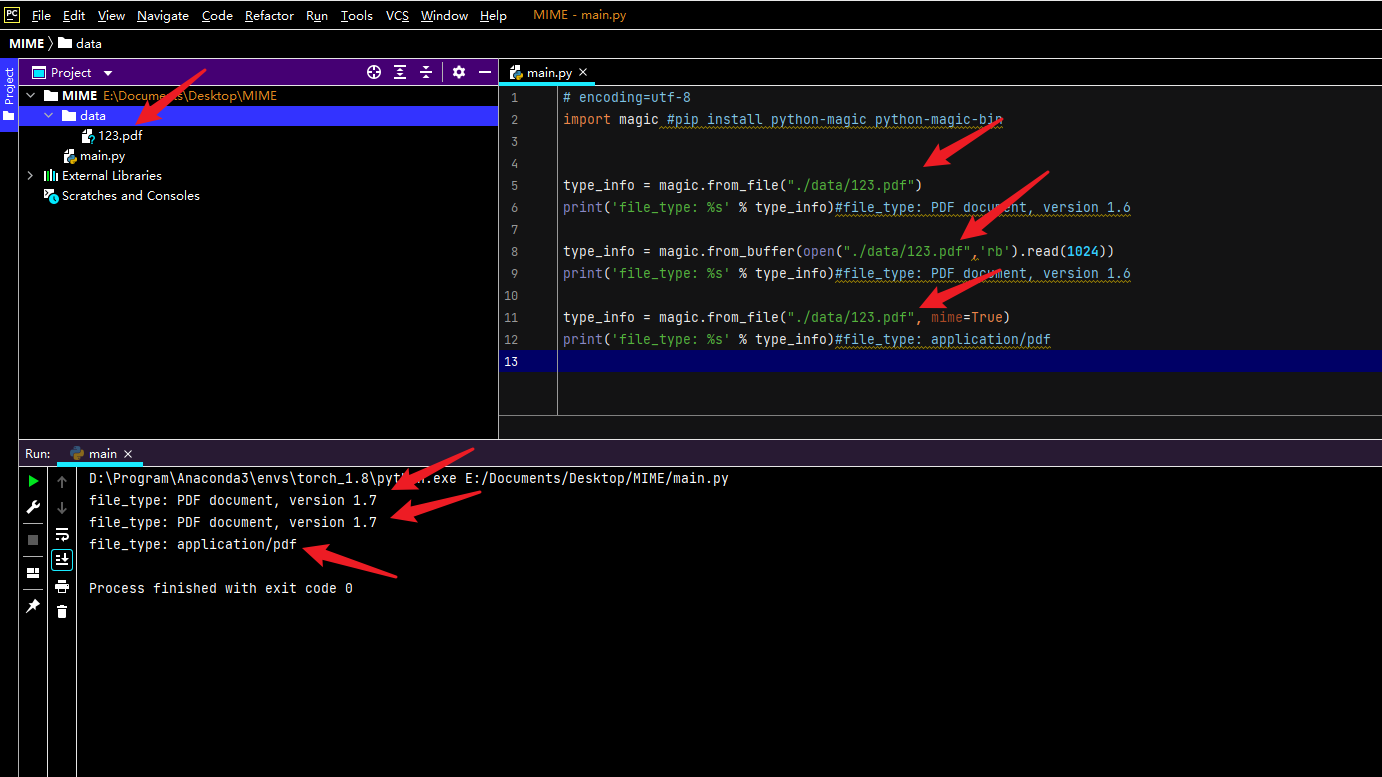Screen dimensions: 1382x777
Task: Click the PyCharm logo in title bar
Action: [x=12, y=15]
